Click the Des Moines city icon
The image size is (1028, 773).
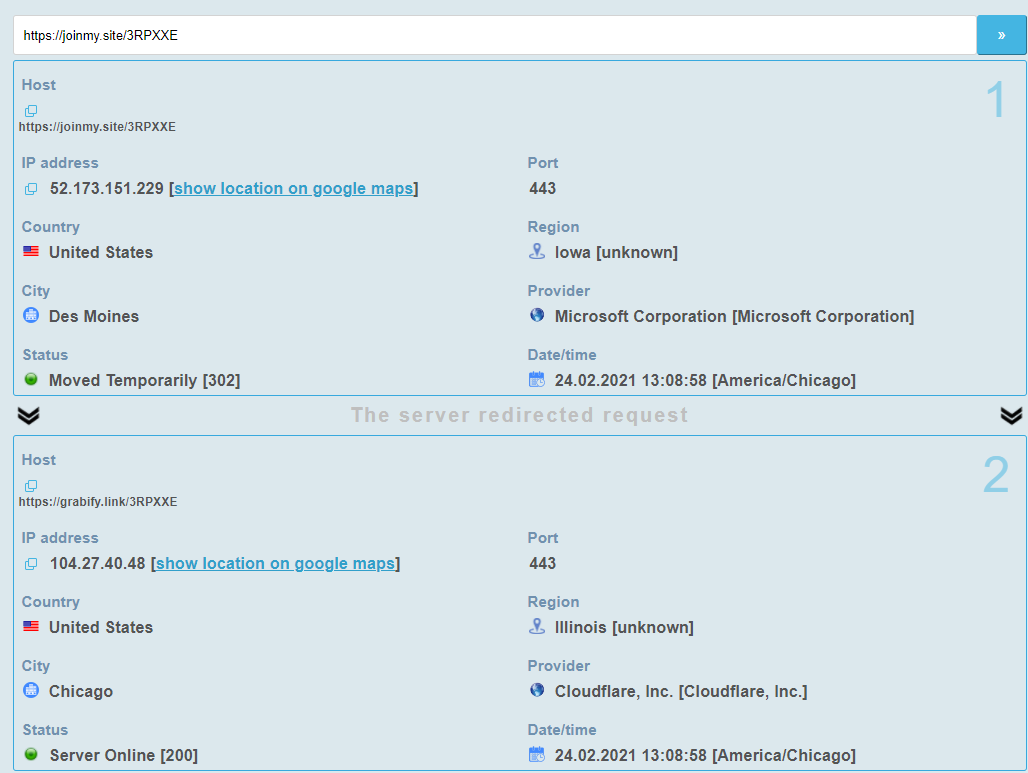tap(31, 316)
